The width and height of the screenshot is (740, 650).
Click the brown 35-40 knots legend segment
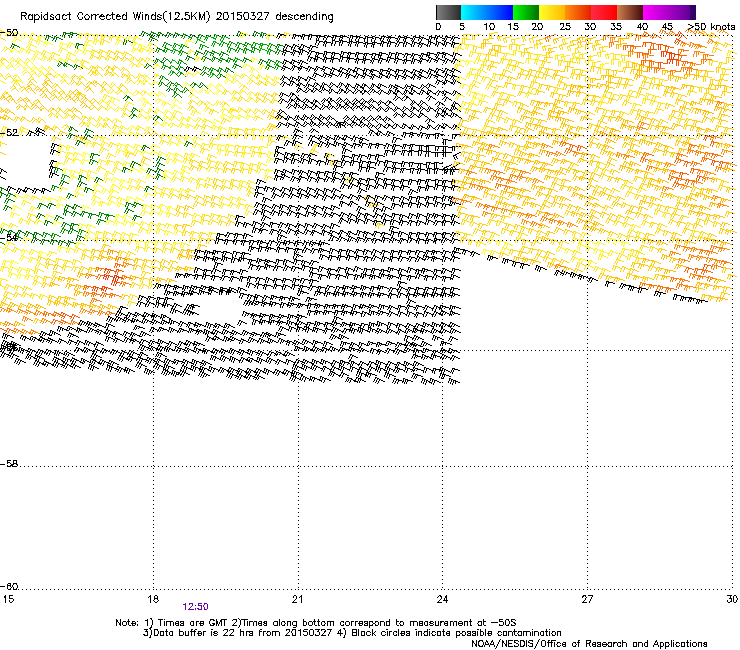(630, 12)
